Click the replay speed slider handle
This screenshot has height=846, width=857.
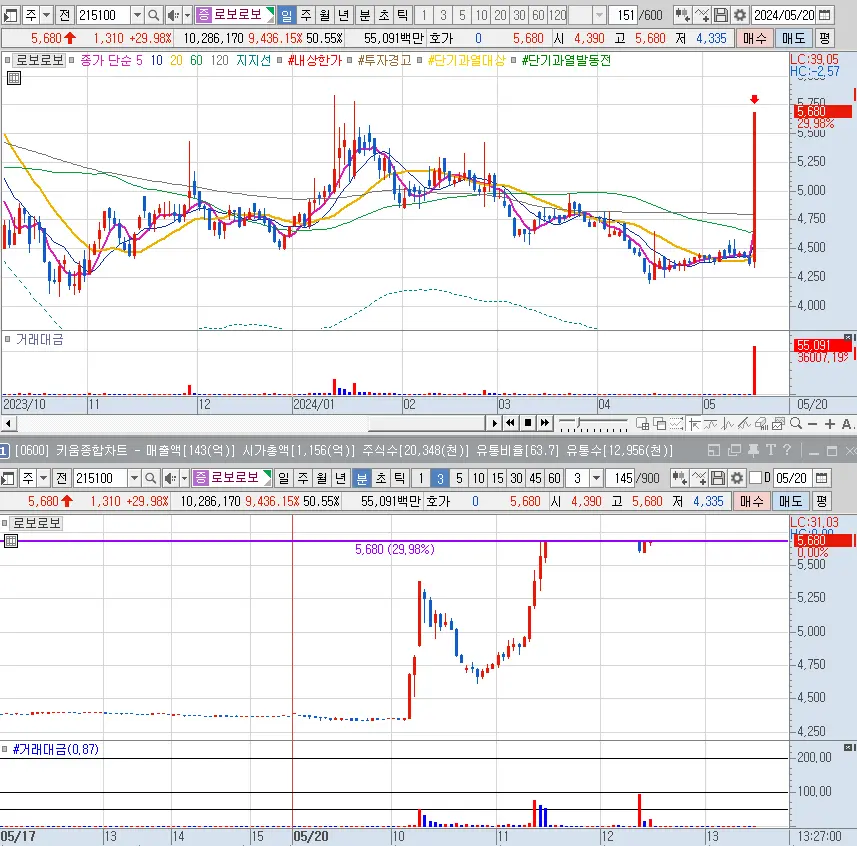pyautogui.click(x=579, y=423)
